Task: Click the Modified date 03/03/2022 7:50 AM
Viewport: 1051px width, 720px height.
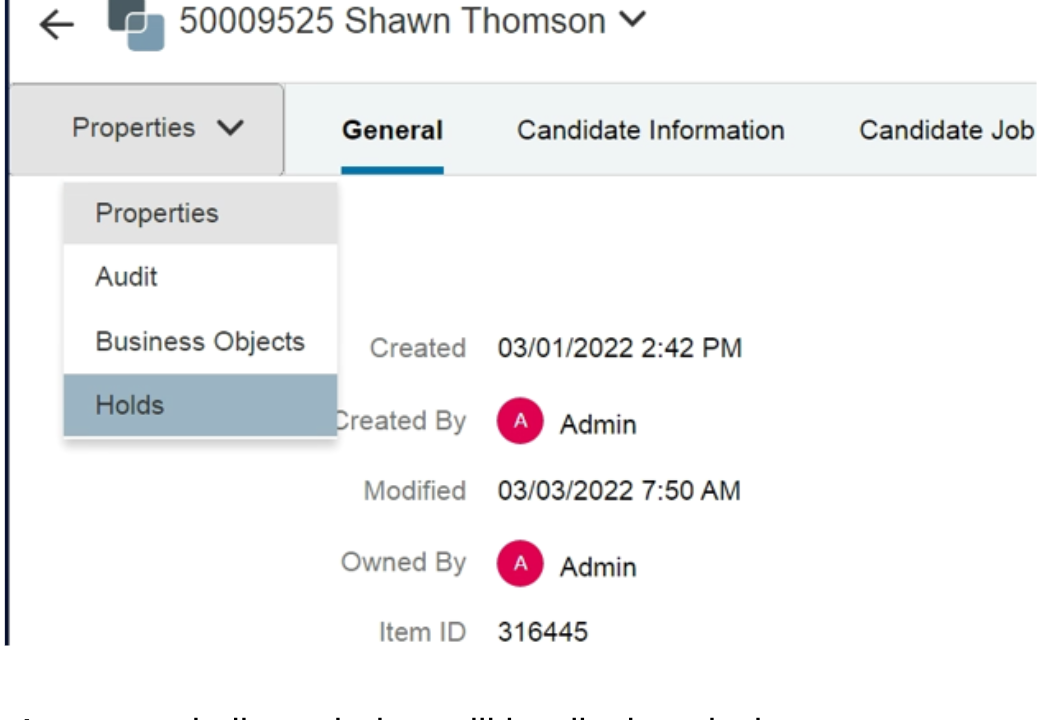Action: tap(619, 491)
